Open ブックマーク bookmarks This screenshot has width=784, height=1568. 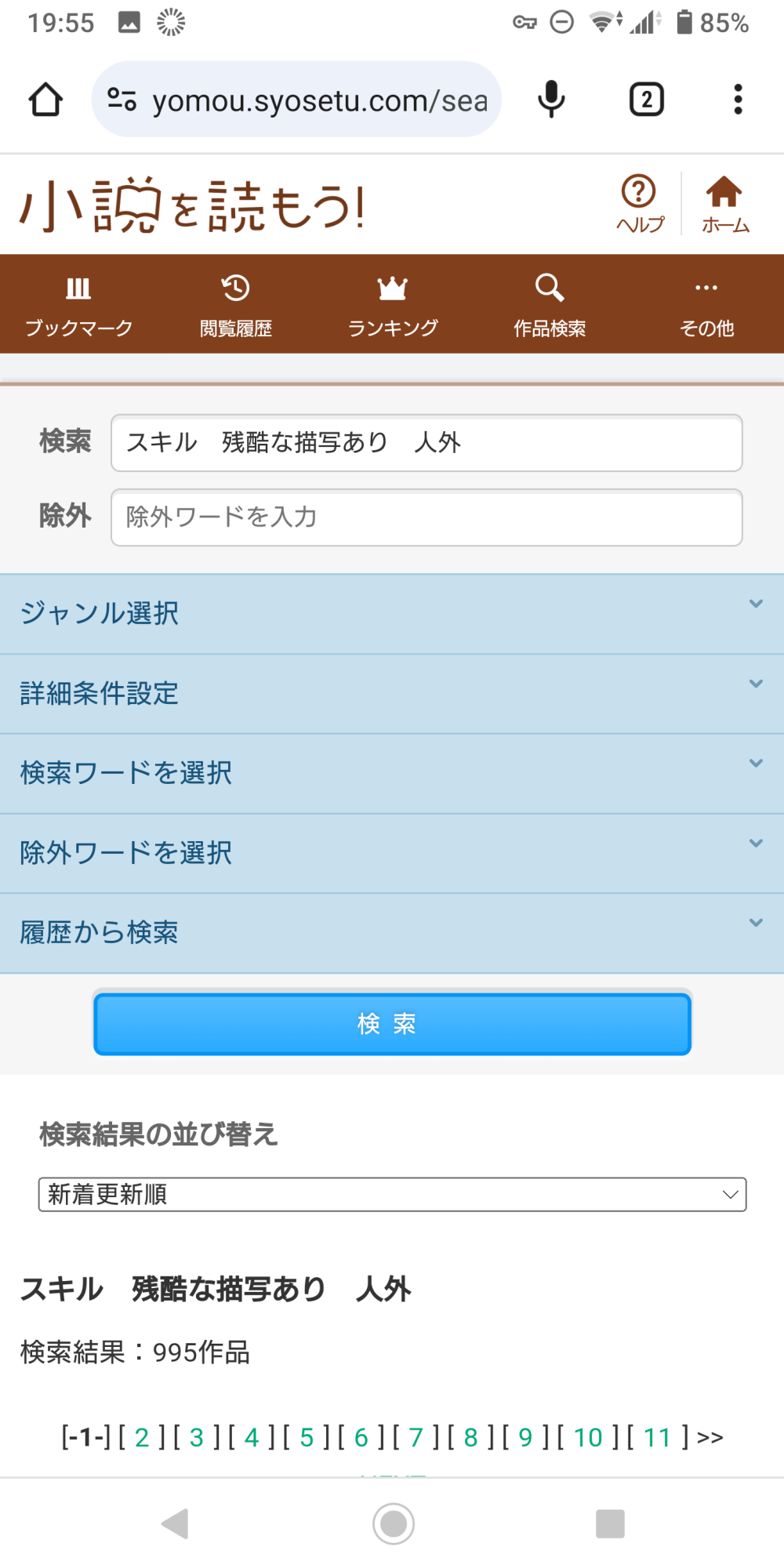coord(78,304)
